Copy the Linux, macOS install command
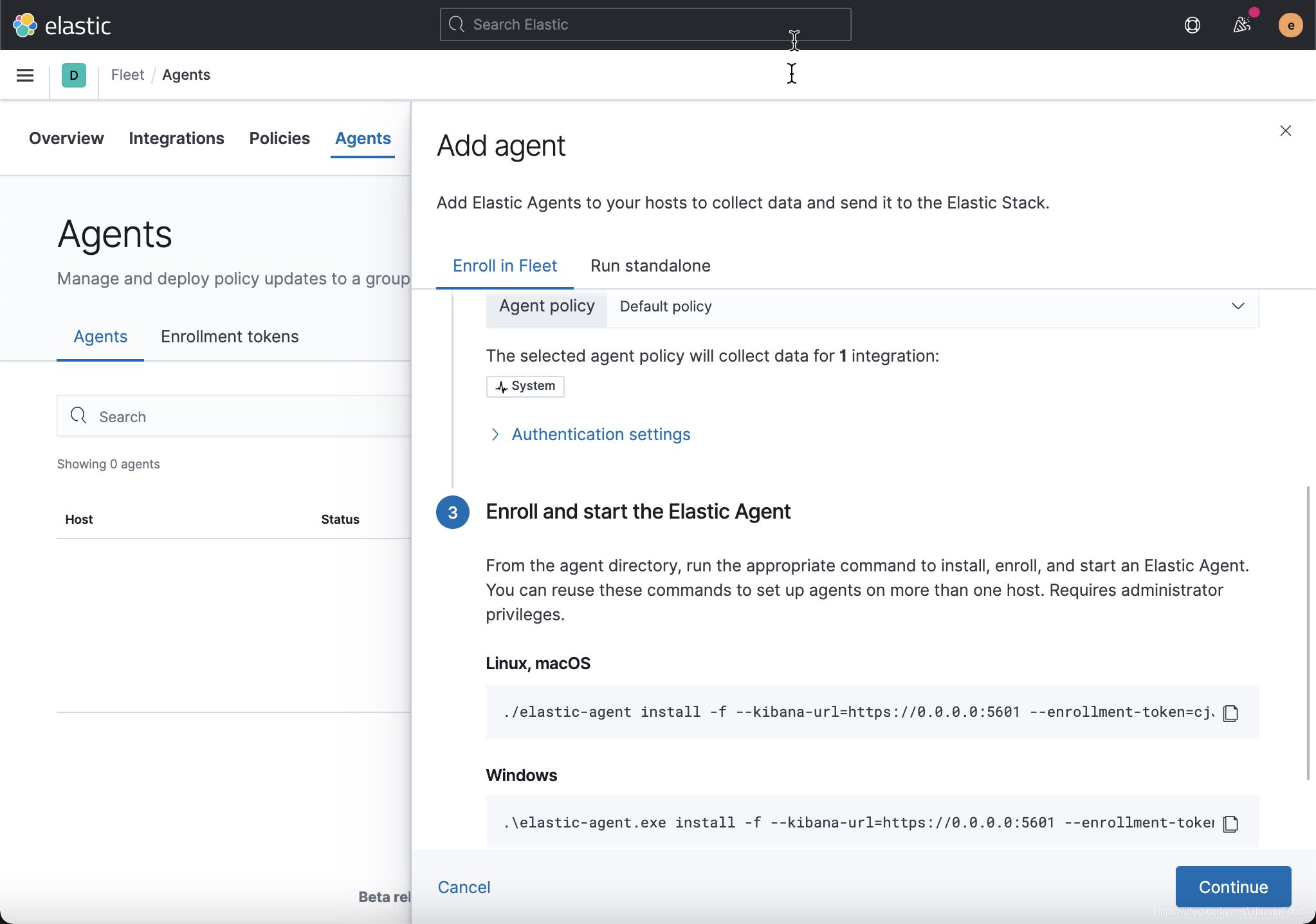Viewport: 1316px width, 924px height. (1230, 713)
